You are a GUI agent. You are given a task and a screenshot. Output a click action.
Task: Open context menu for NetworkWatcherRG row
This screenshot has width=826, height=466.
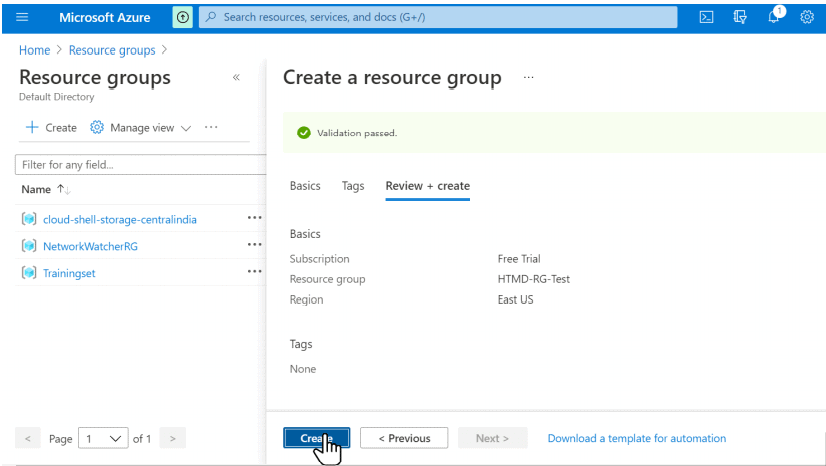254,245
